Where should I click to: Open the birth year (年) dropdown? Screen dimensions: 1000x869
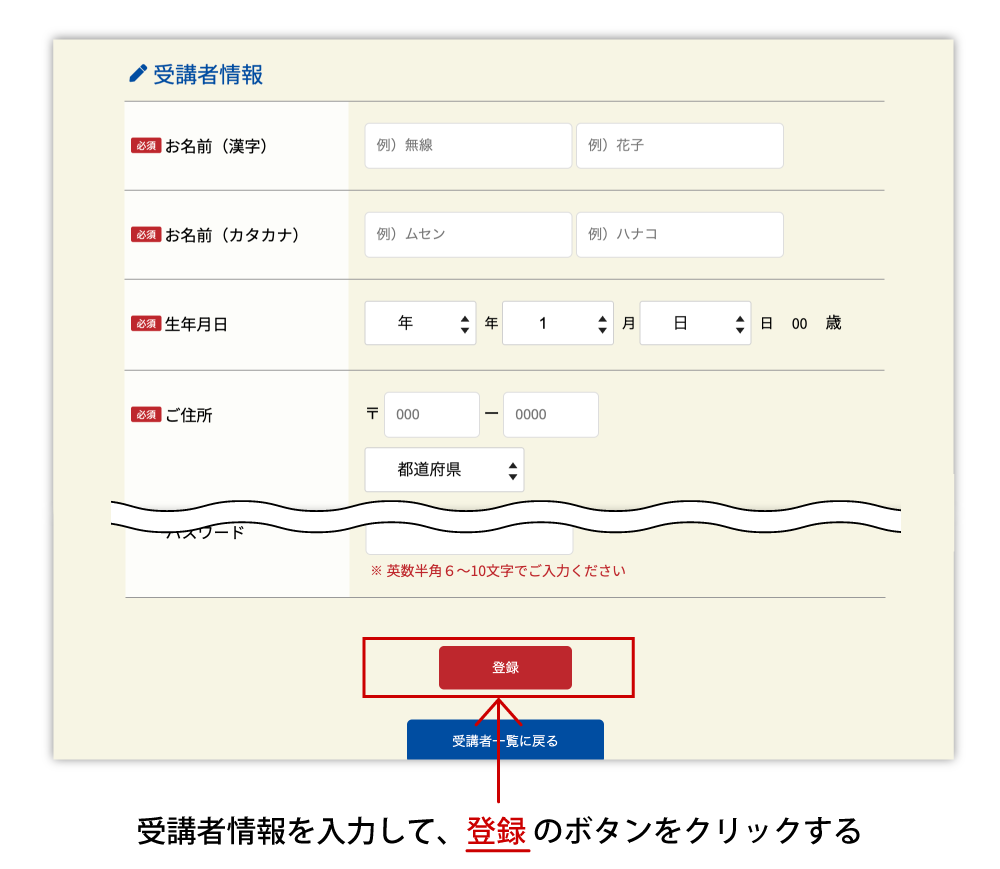click(x=420, y=323)
